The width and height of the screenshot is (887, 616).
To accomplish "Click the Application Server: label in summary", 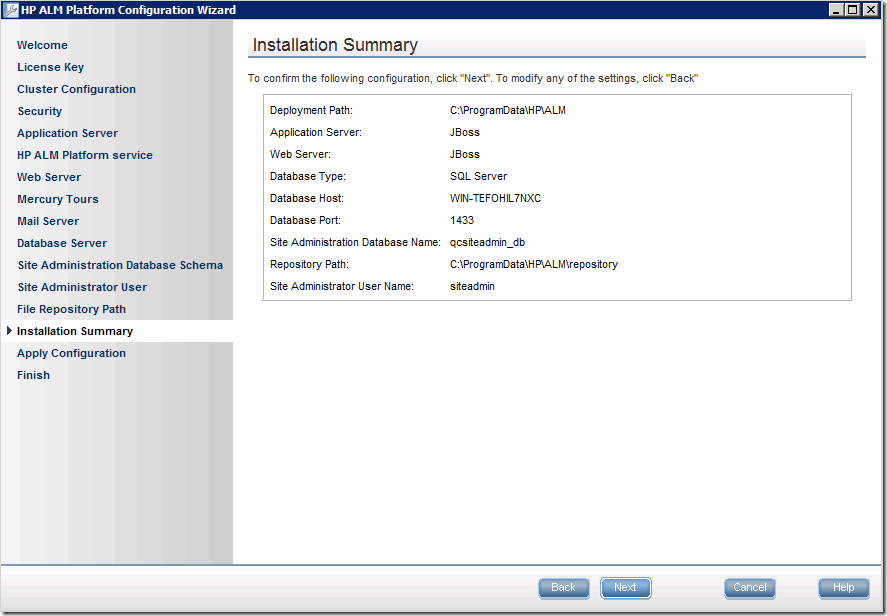I will pos(316,133).
